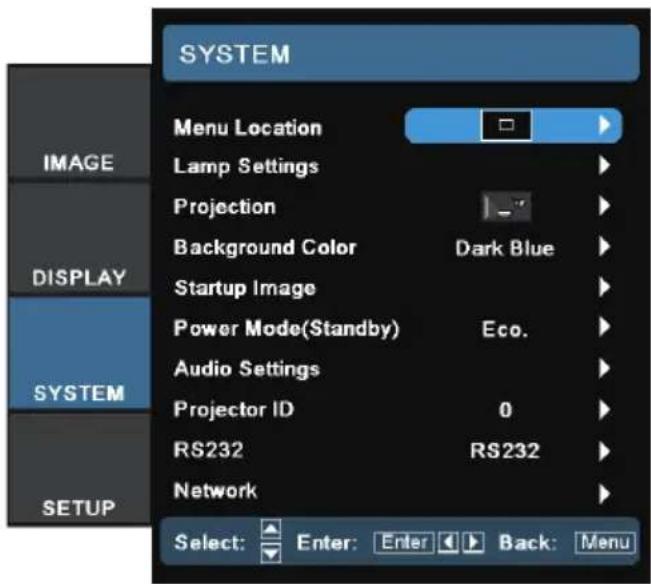
Task: Click the Dark Blue value
Action: click(505, 248)
